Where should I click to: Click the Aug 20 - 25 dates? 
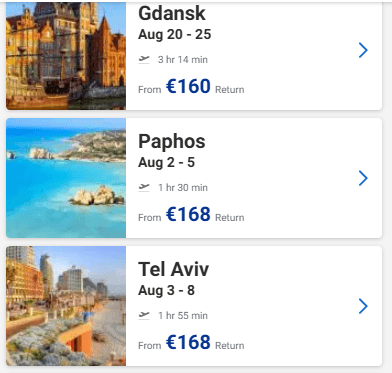(x=175, y=34)
